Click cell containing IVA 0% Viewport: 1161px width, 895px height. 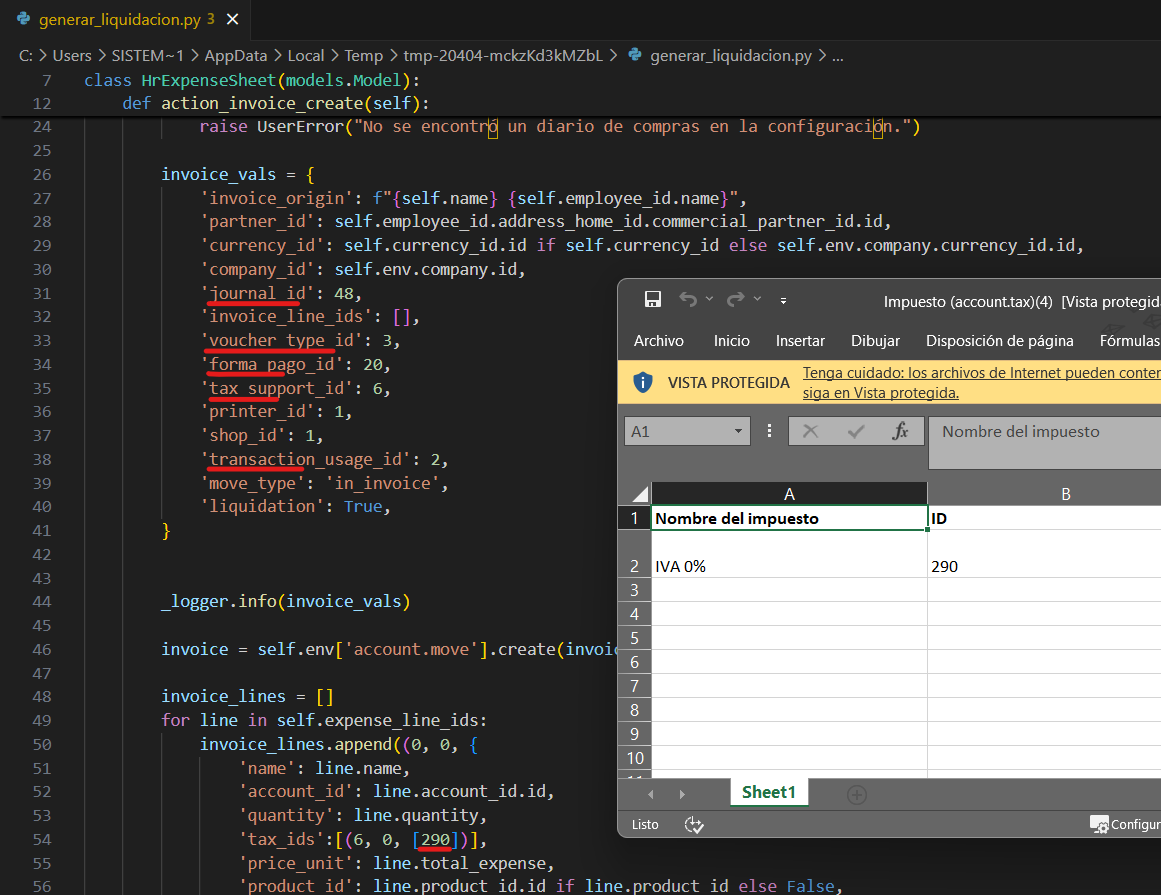pyautogui.click(x=788, y=566)
